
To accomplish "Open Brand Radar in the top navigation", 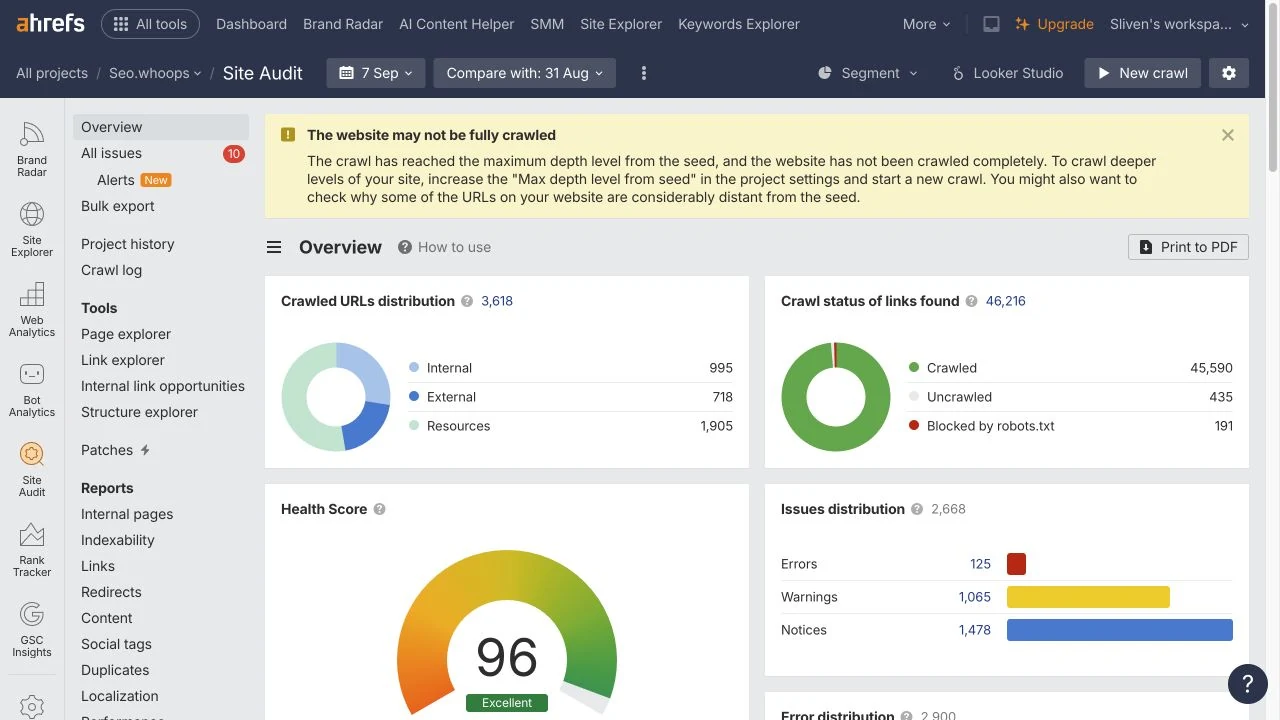I will pyautogui.click(x=343, y=24).
